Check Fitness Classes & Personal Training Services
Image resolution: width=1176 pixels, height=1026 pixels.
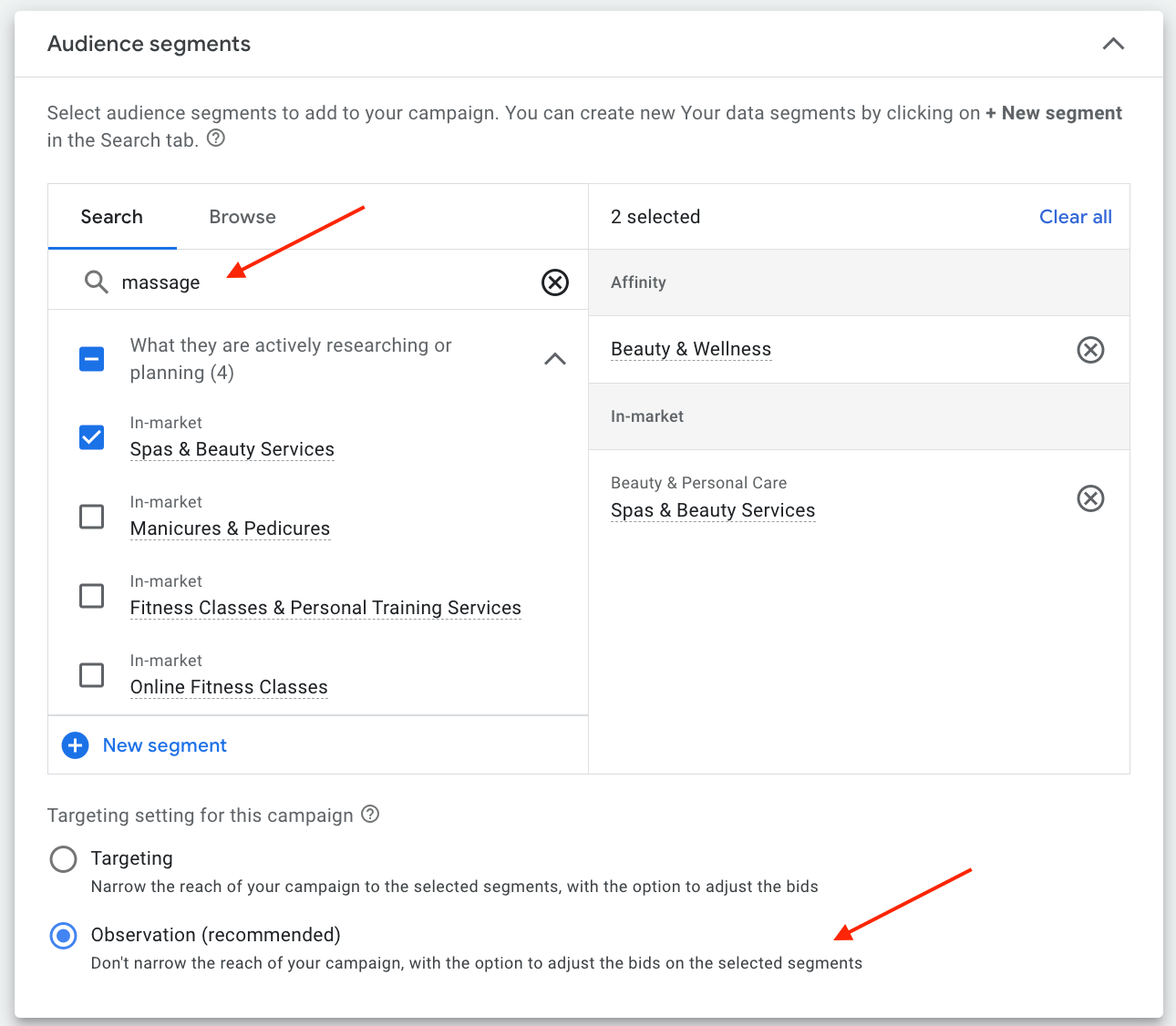pos(92,596)
